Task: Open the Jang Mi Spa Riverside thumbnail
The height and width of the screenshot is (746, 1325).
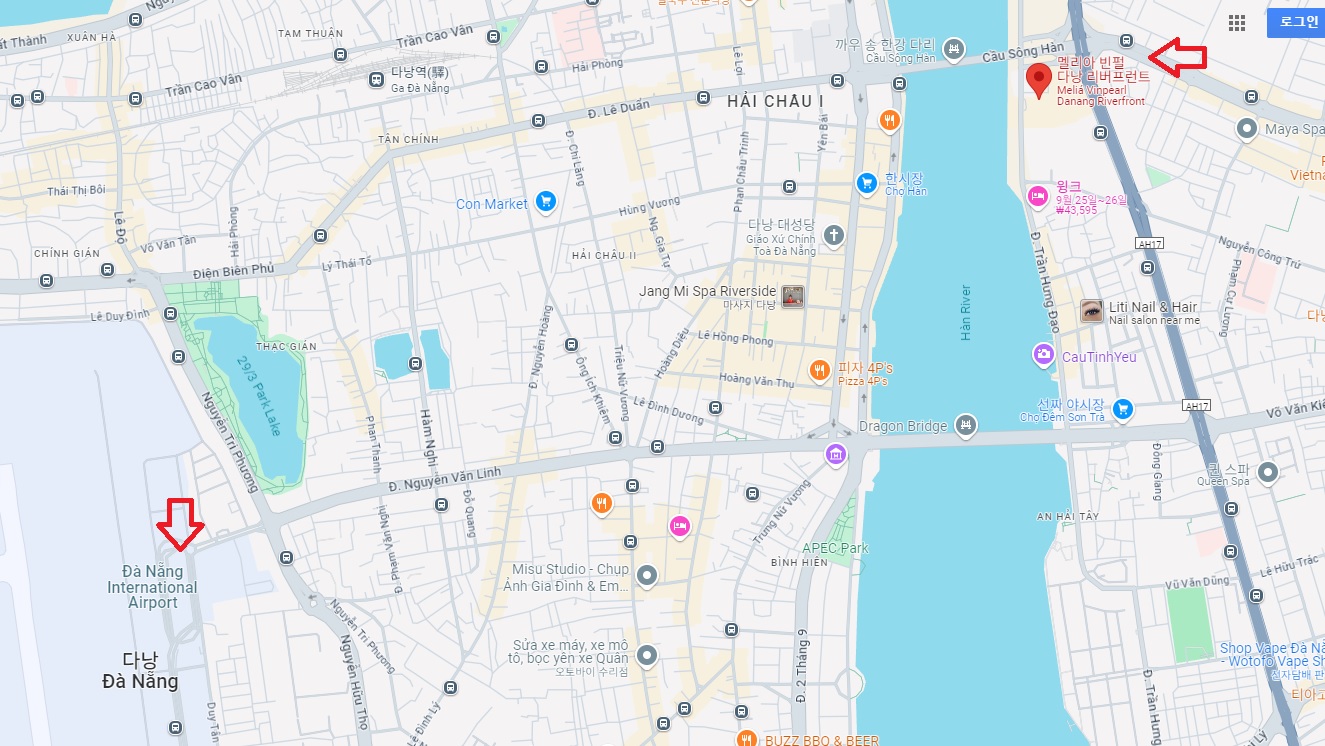Action: pos(793,296)
